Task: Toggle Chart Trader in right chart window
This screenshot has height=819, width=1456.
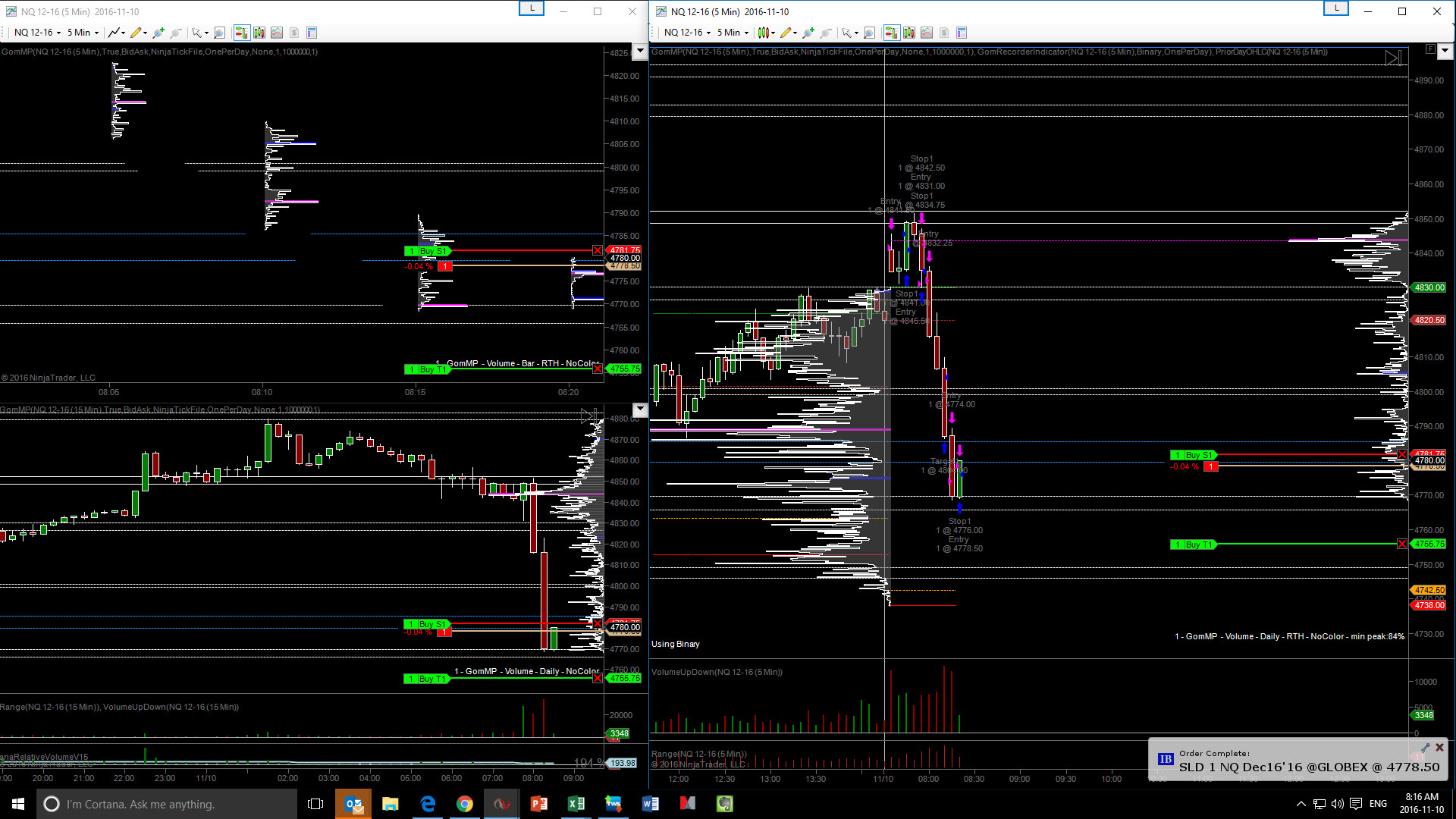Action: click(x=892, y=33)
